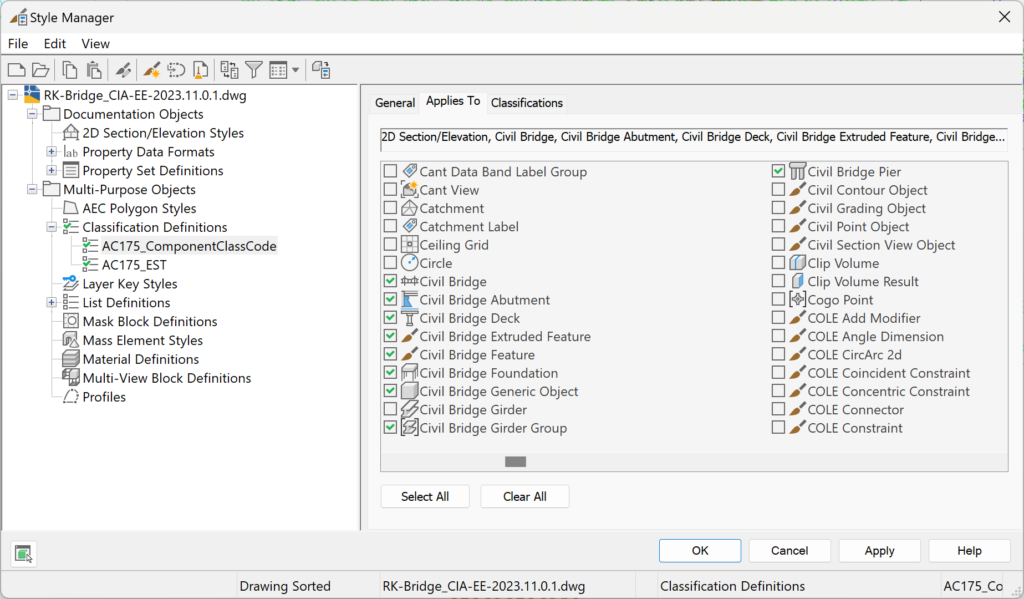Image resolution: width=1024 pixels, height=599 pixels.
Task: Switch to the General tab
Action: click(394, 103)
